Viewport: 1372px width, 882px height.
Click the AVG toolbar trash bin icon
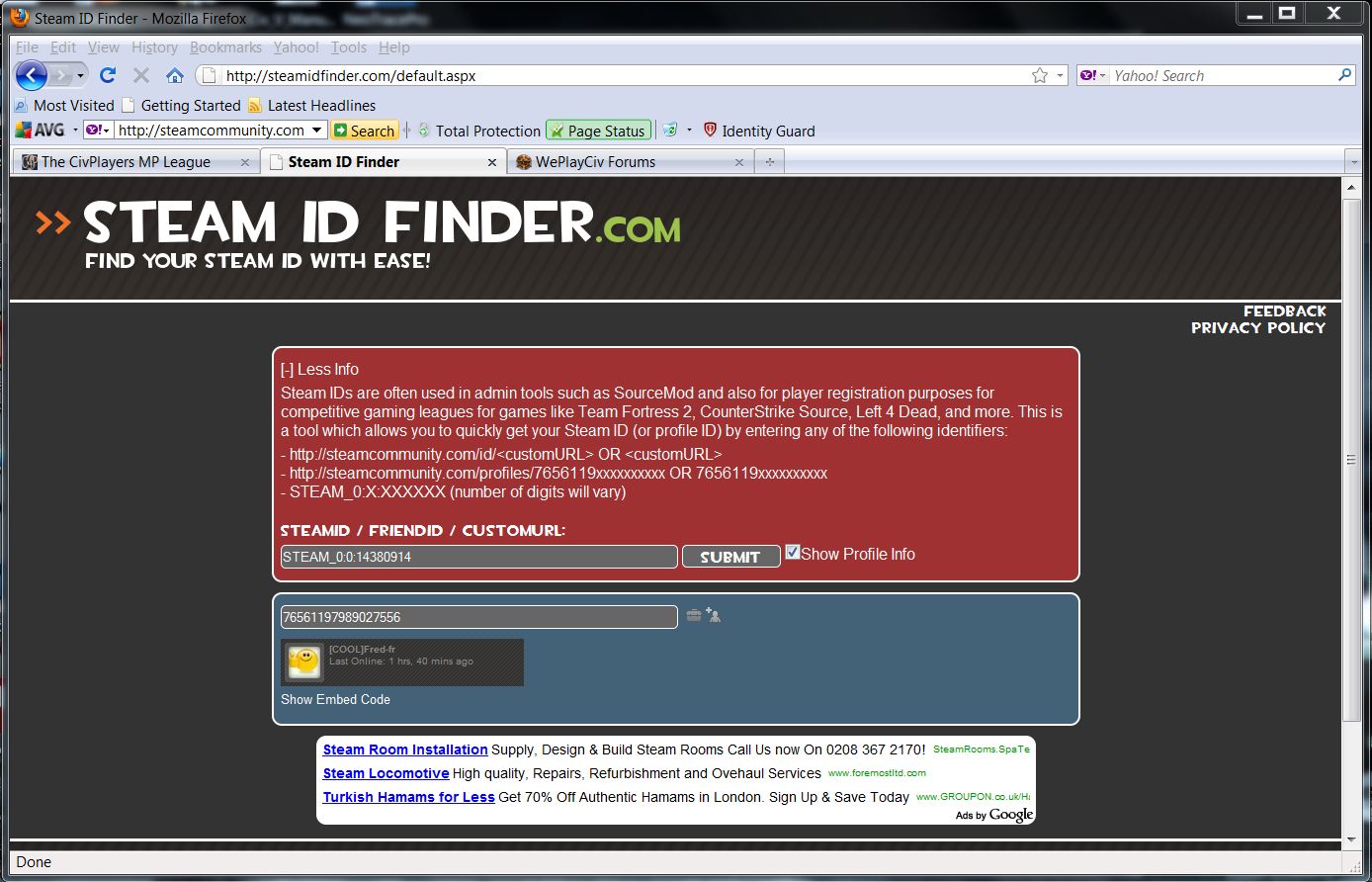[670, 131]
